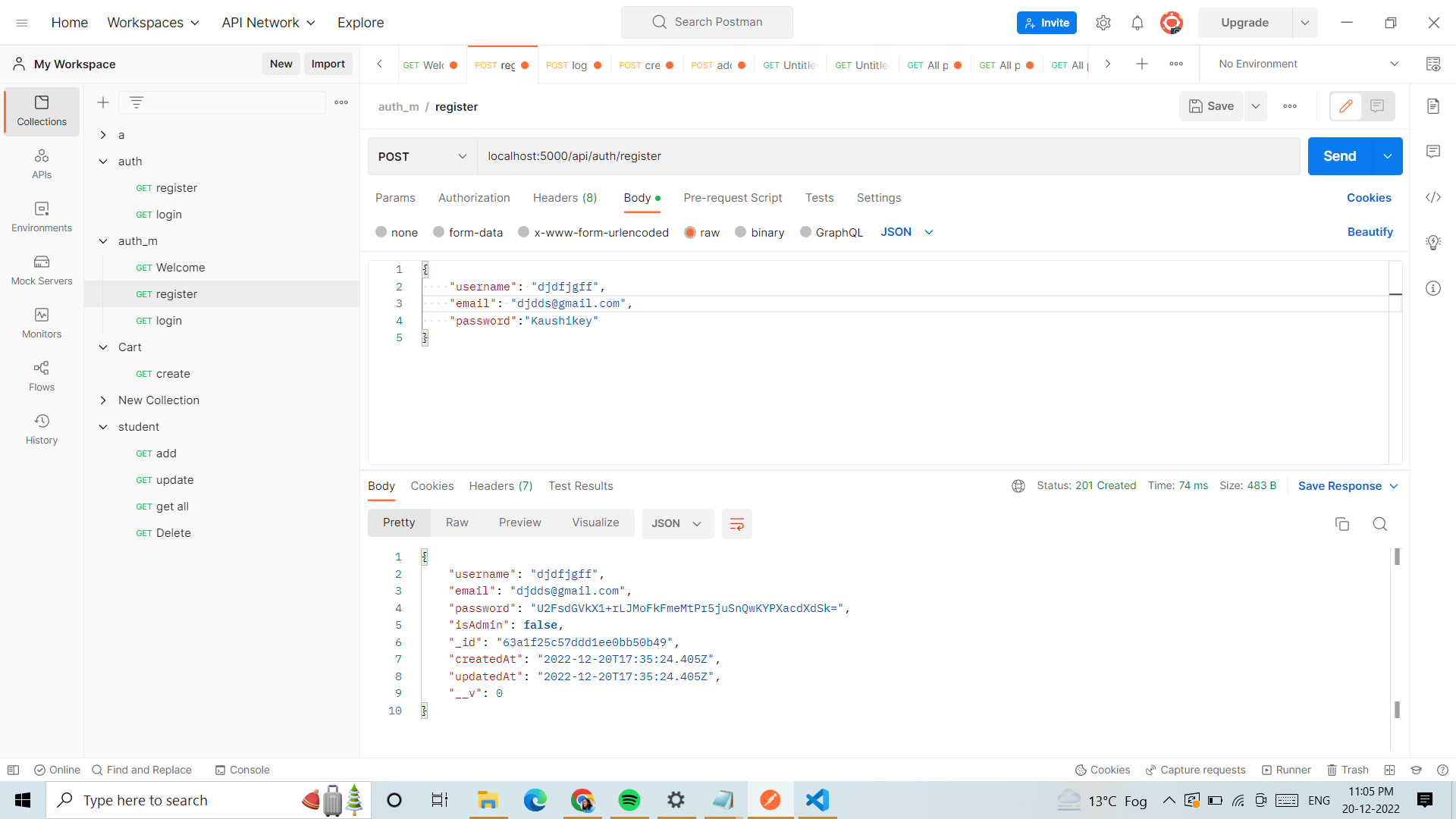
Task: Beautify the request body JSON
Action: [1370, 232]
